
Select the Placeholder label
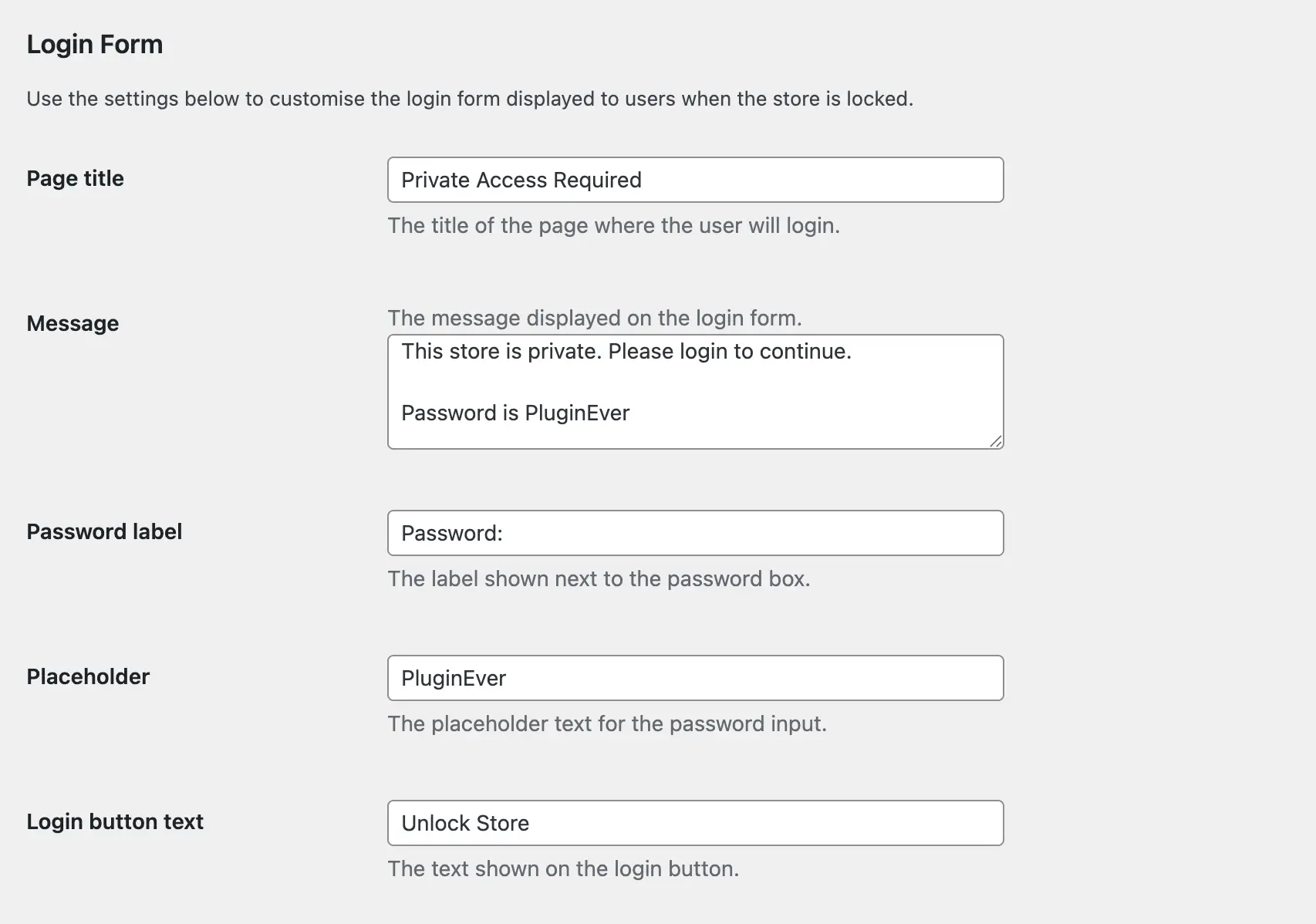(87, 676)
